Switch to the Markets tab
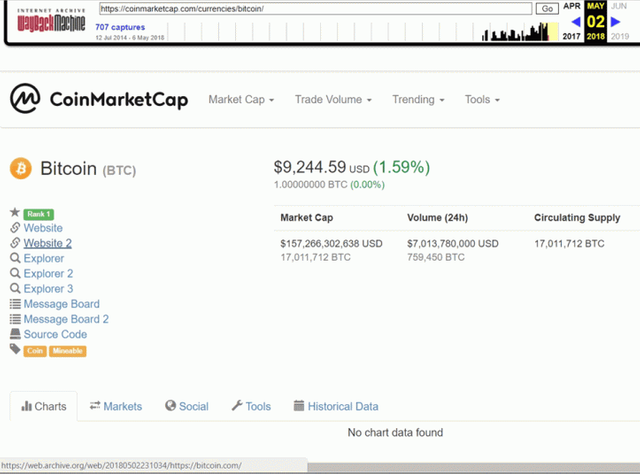 [x=116, y=406]
